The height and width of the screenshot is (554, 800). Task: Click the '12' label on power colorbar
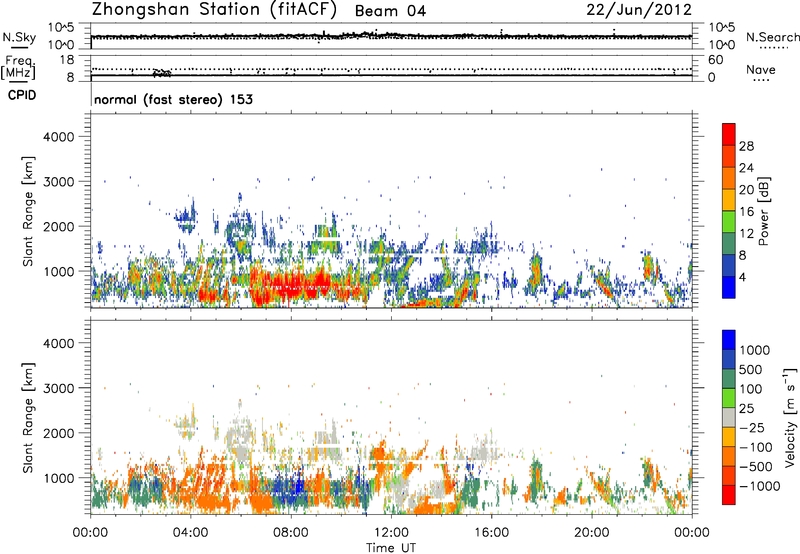[x=746, y=234]
